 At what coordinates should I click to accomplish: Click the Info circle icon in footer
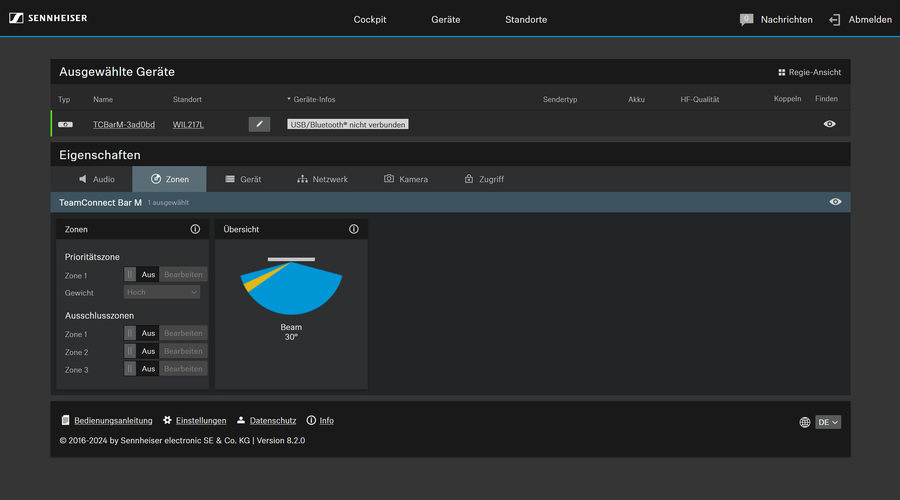311,420
